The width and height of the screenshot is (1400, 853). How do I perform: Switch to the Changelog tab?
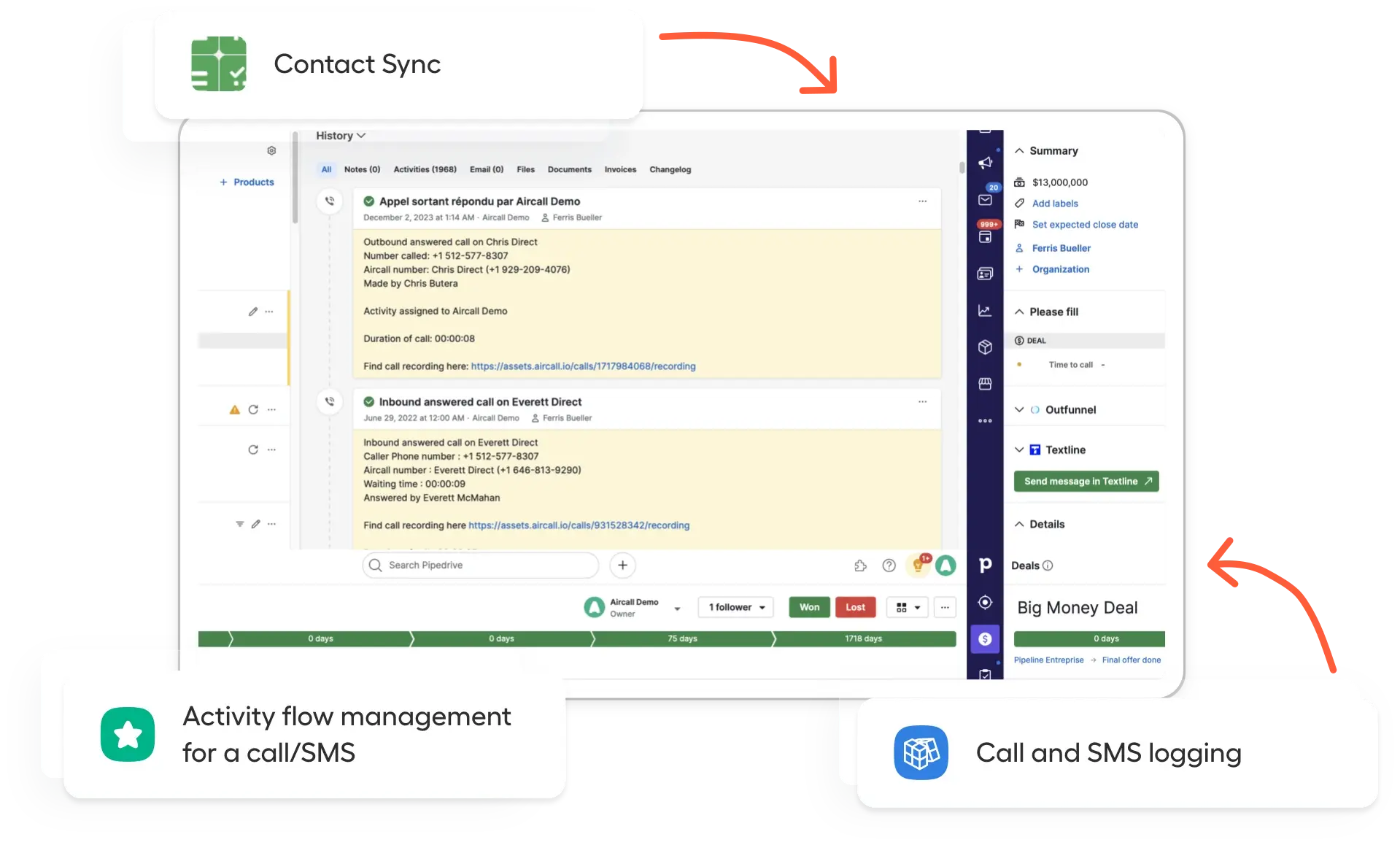[670, 169]
